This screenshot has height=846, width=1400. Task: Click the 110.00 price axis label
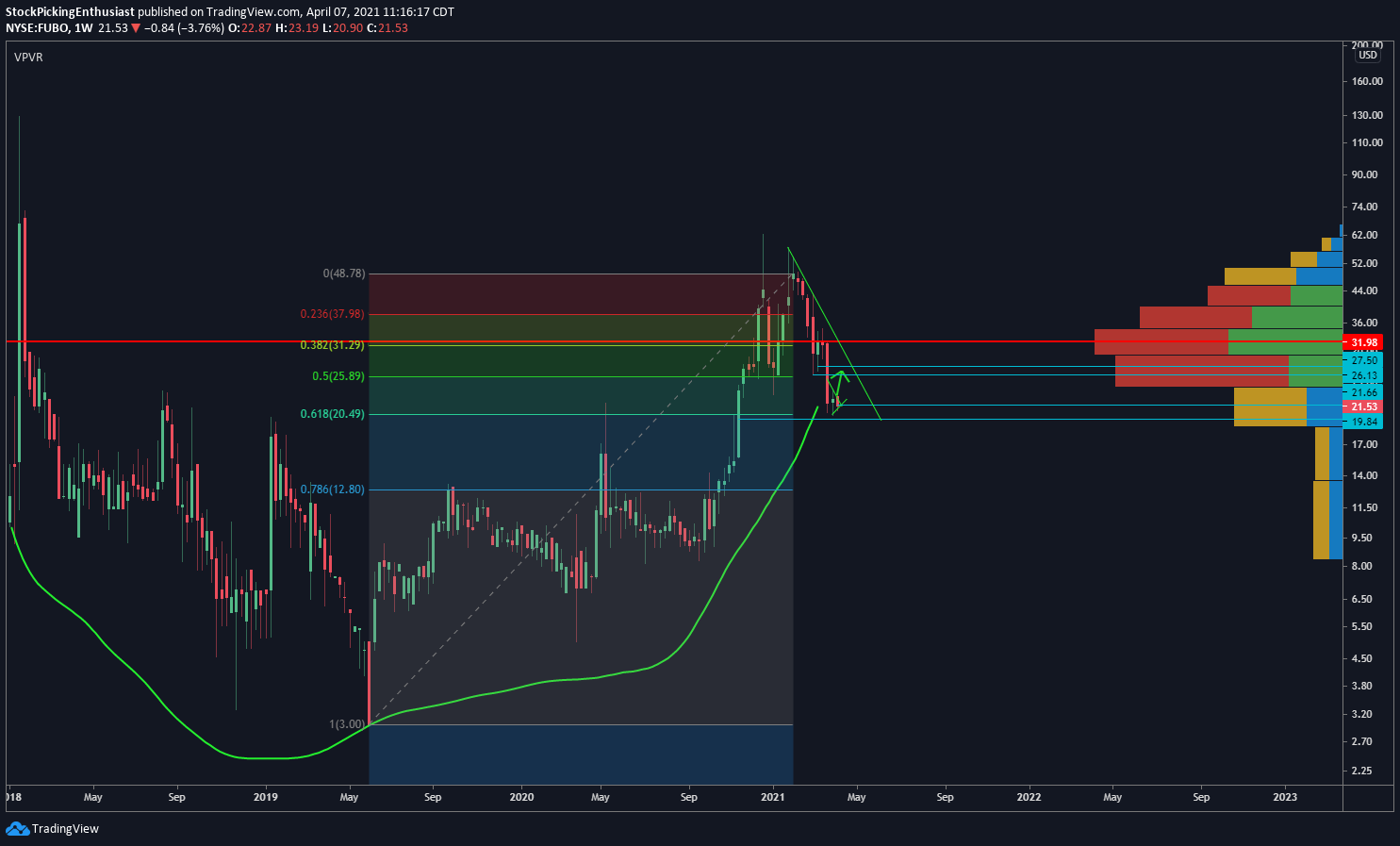[x=1367, y=142]
